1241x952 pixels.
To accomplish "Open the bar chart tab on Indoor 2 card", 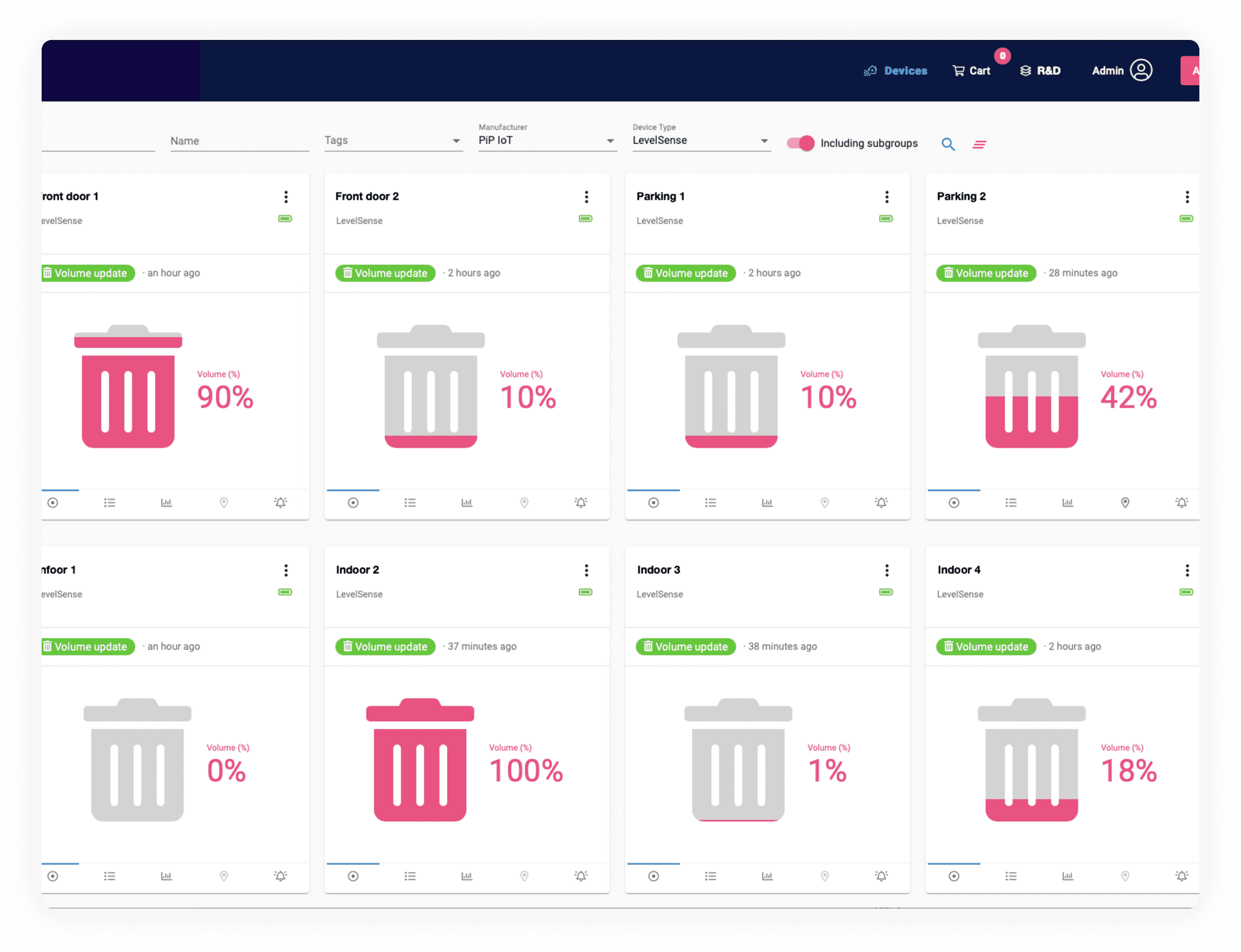I will (x=466, y=876).
